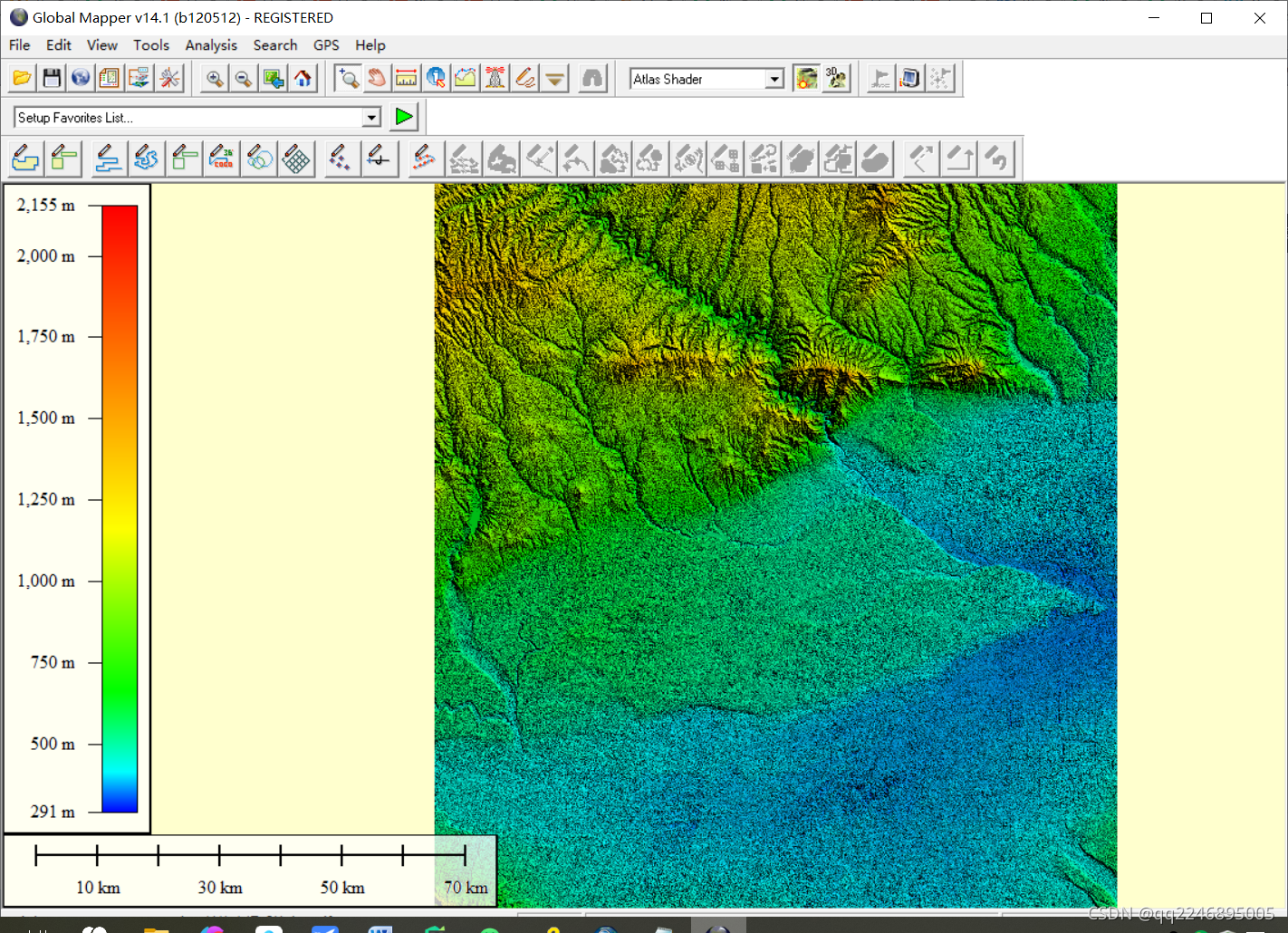1288x933 pixels.
Task: Toggle the hill shading button
Action: 806,79
